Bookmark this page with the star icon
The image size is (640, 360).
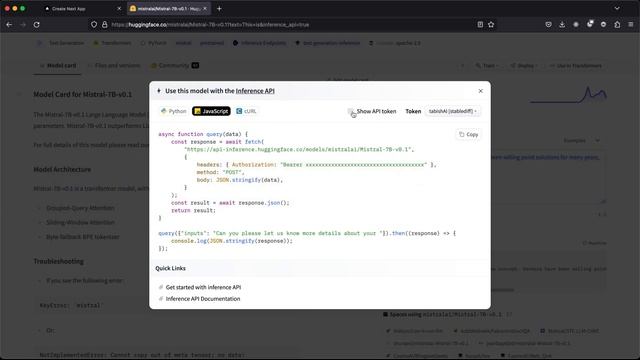pyautogui.click(x=491, y=24)
